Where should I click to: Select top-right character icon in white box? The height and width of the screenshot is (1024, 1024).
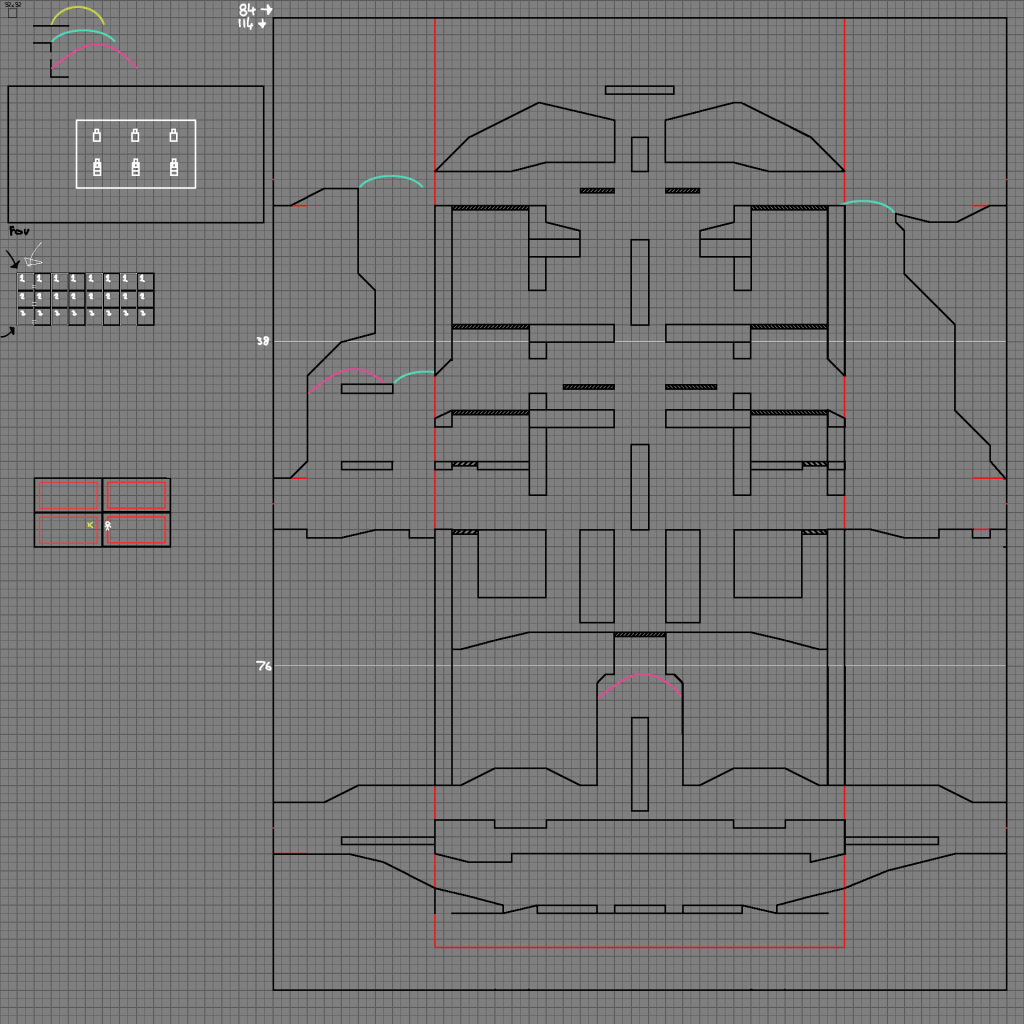[x=173, y=135]
